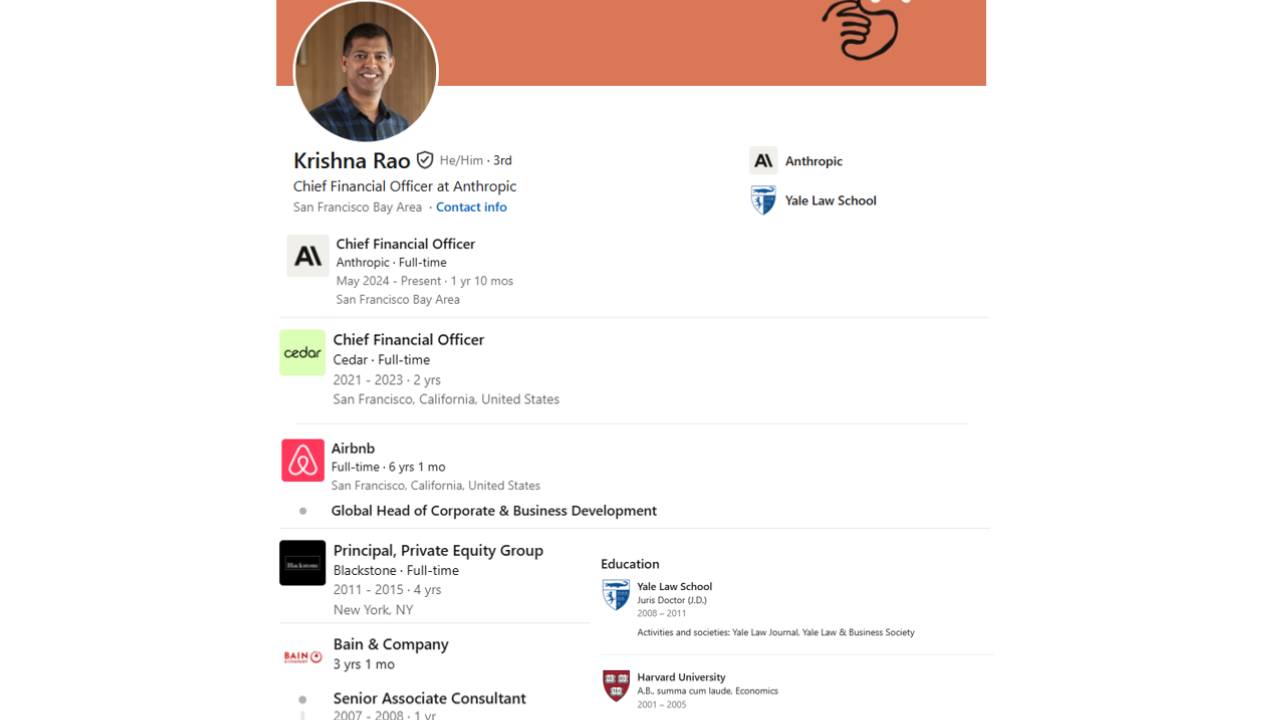Viewport: 1280px width, 720px height.
Task: Click the black Blackstone logo
Action: (x=302, y=563)
